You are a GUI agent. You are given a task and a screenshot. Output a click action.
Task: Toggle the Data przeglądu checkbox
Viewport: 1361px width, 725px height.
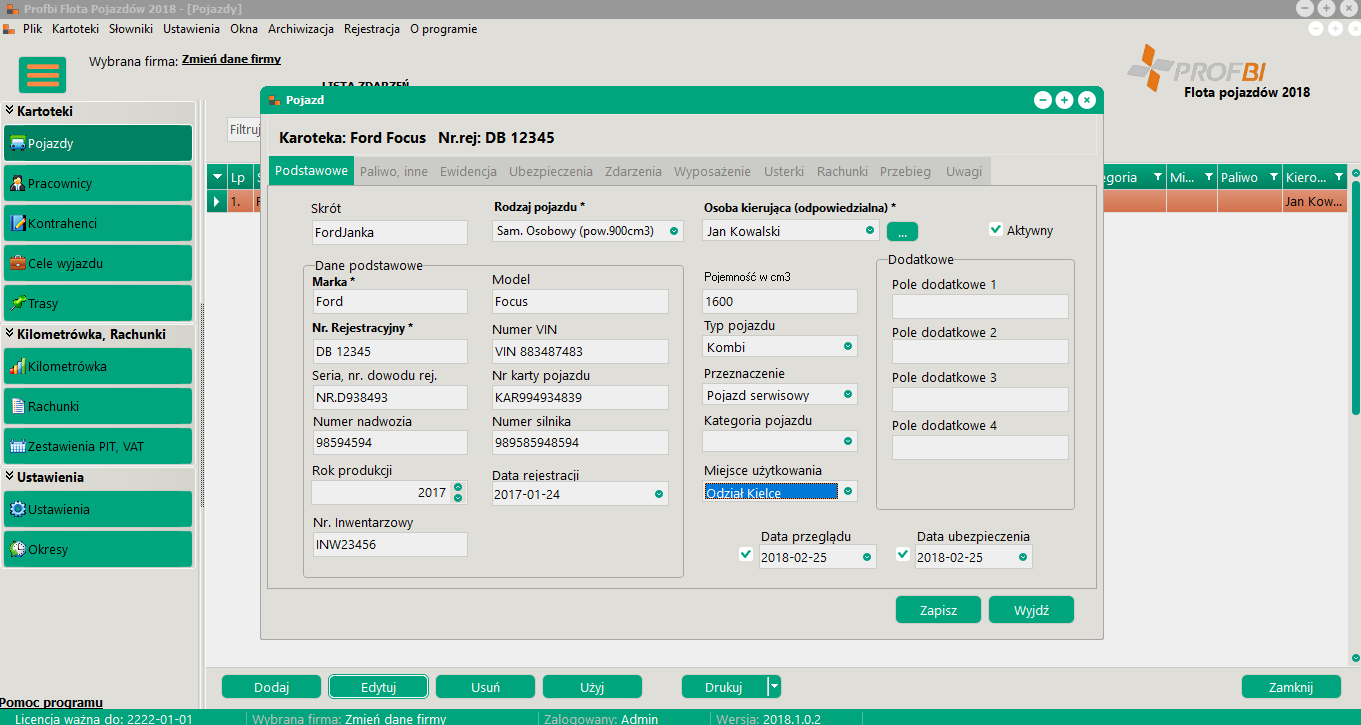pos(746,555)
